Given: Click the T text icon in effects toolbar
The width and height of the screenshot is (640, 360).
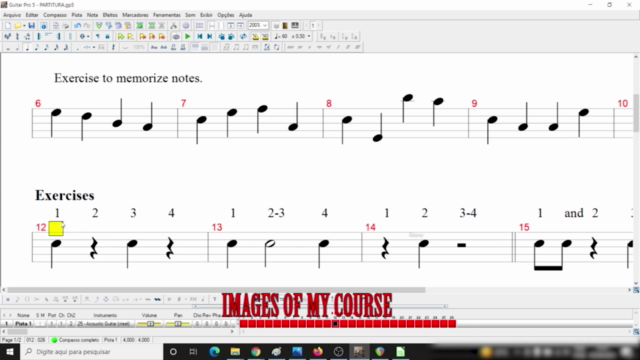Looking at the screenshot, I should coord(214,299).
